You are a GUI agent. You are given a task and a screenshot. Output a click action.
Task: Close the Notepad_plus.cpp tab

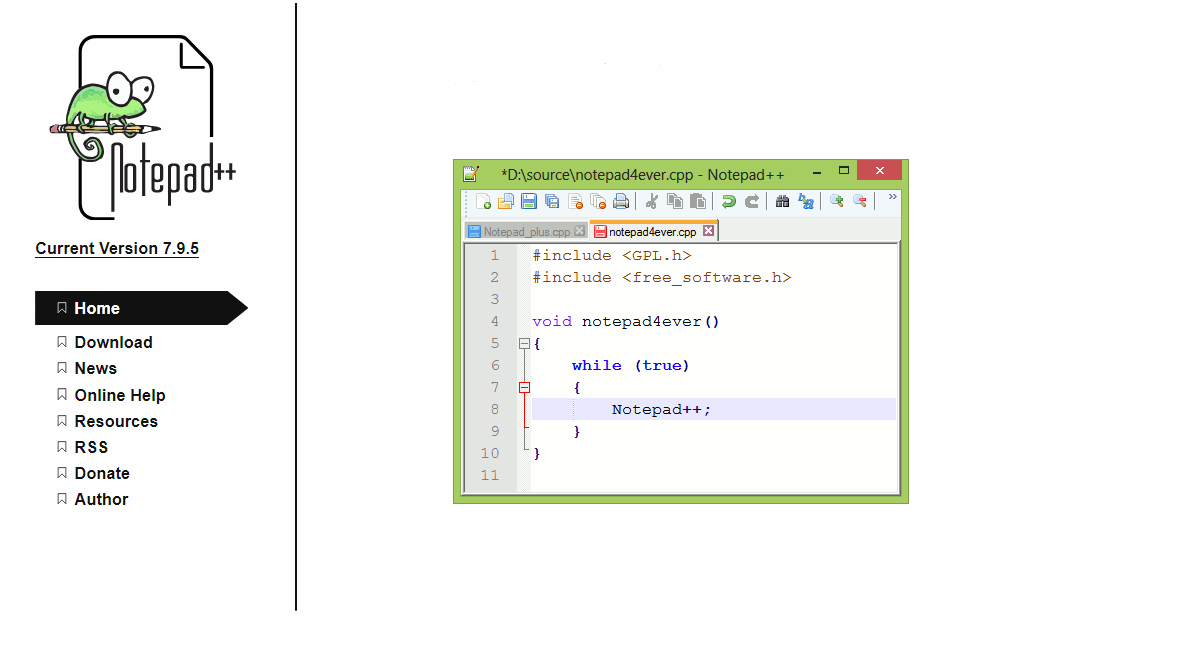click(x=580, y=230)
